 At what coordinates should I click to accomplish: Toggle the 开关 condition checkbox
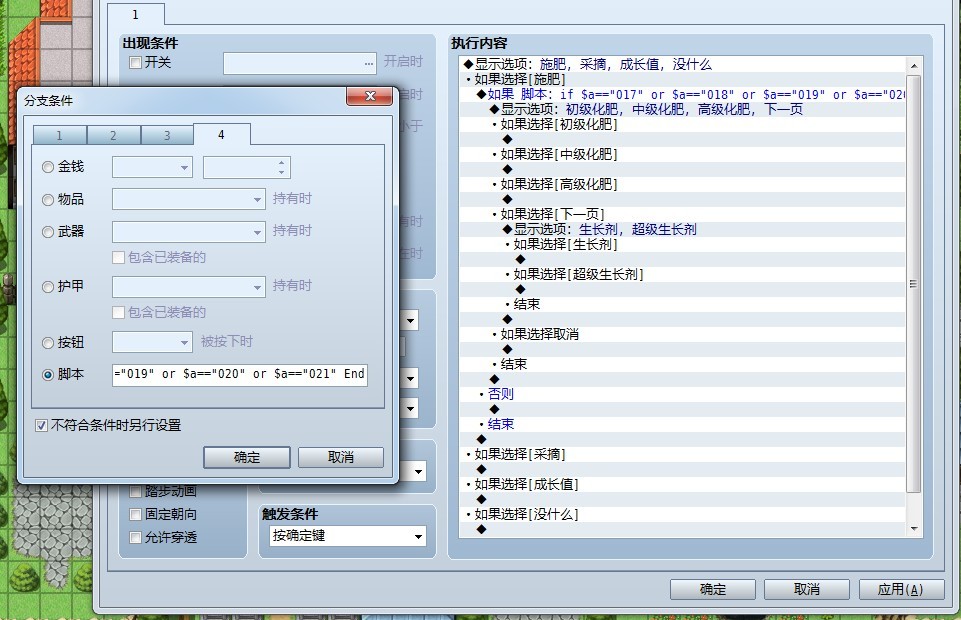(136, 63)
